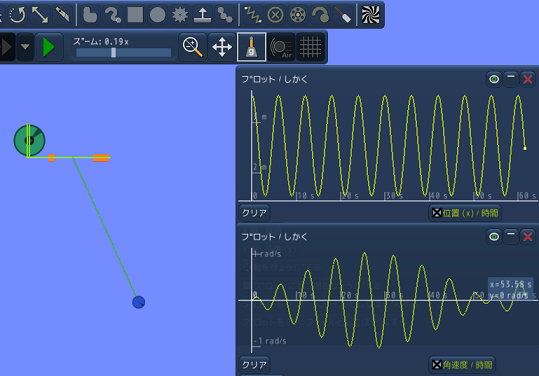
Task: Open 位置 (x) / 時間 axis selector
Action: [465, 213]
